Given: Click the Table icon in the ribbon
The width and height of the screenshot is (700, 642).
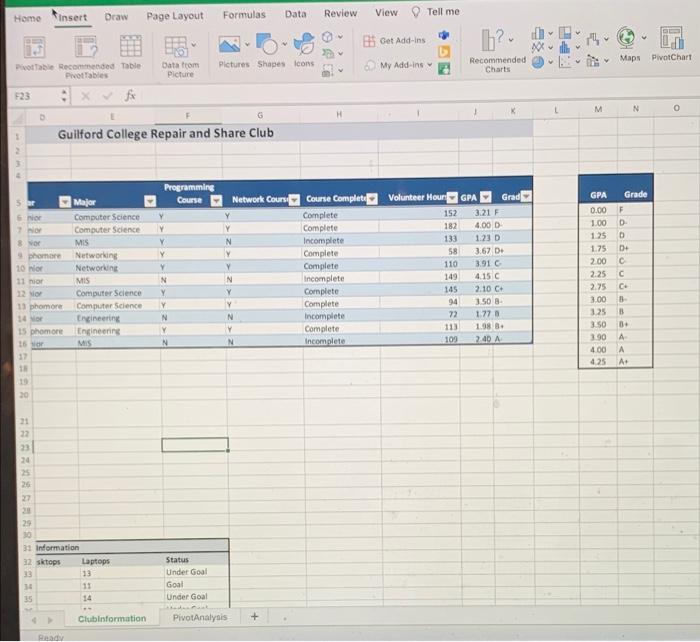Looking at the screenshot, I should point(131,46).
